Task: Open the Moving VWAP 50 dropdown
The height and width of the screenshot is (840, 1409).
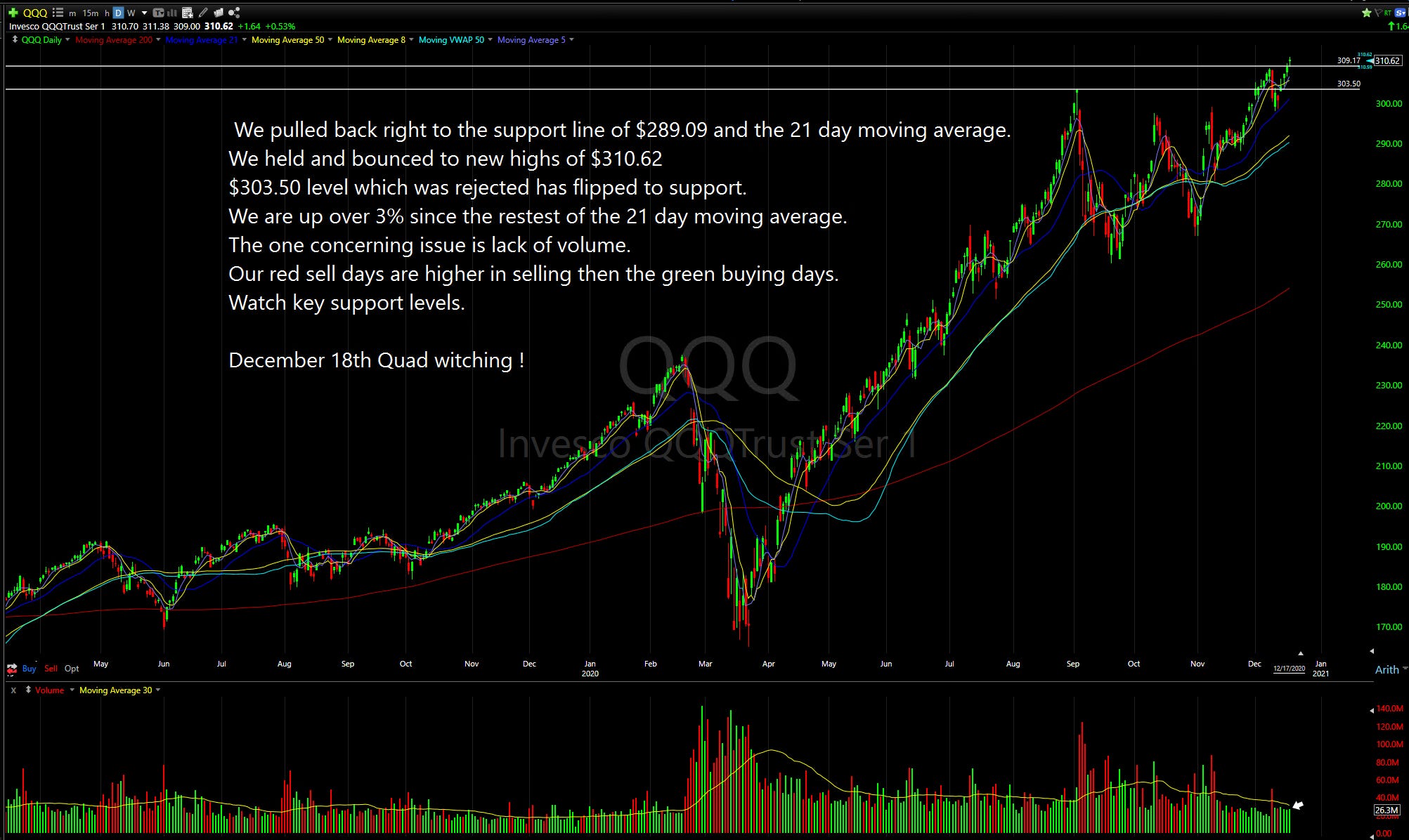Action: coord(490,39)
